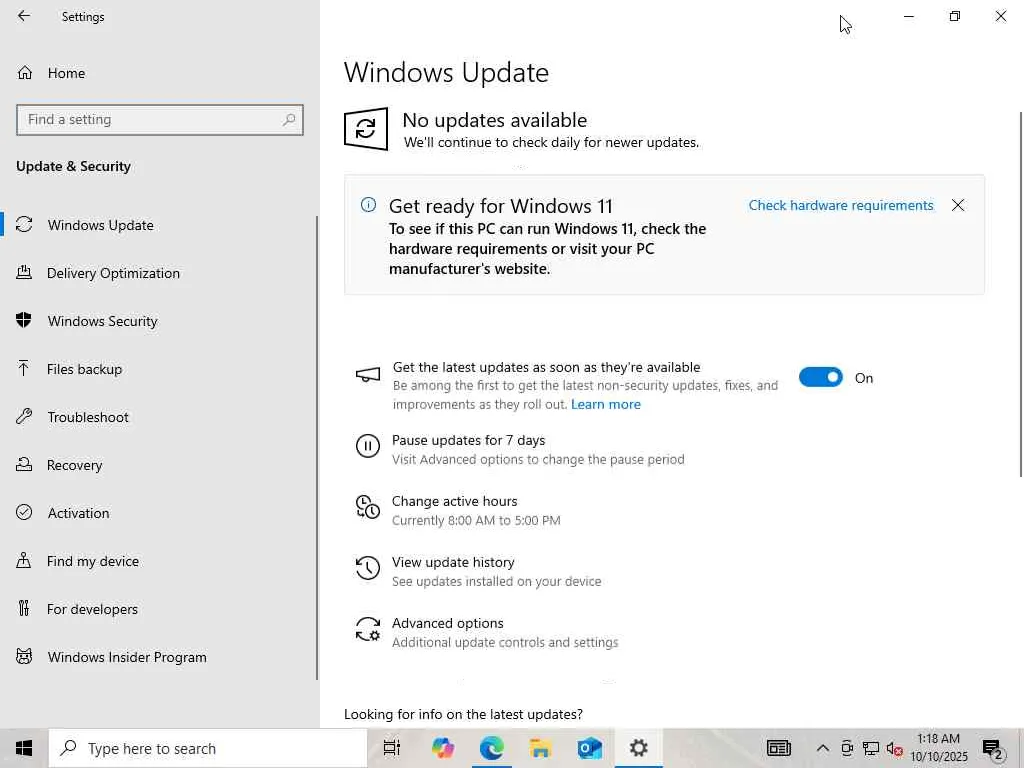Image resolution: width=1024 pixels, height=768 pixels.
Task: Show hidden system tray icons
Action: point(823,748)
